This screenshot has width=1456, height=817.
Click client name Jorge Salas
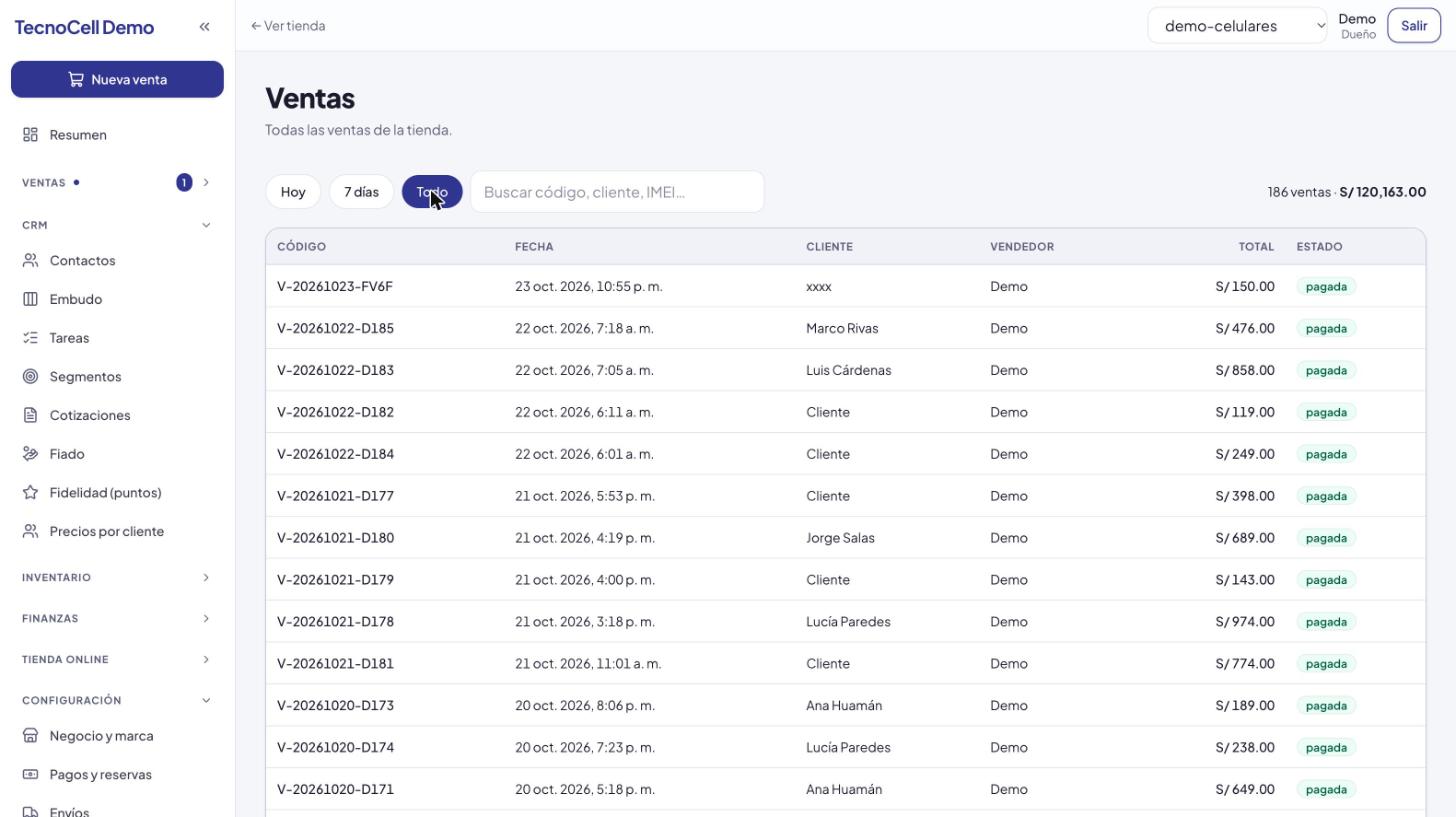click(x=840, y=538)
